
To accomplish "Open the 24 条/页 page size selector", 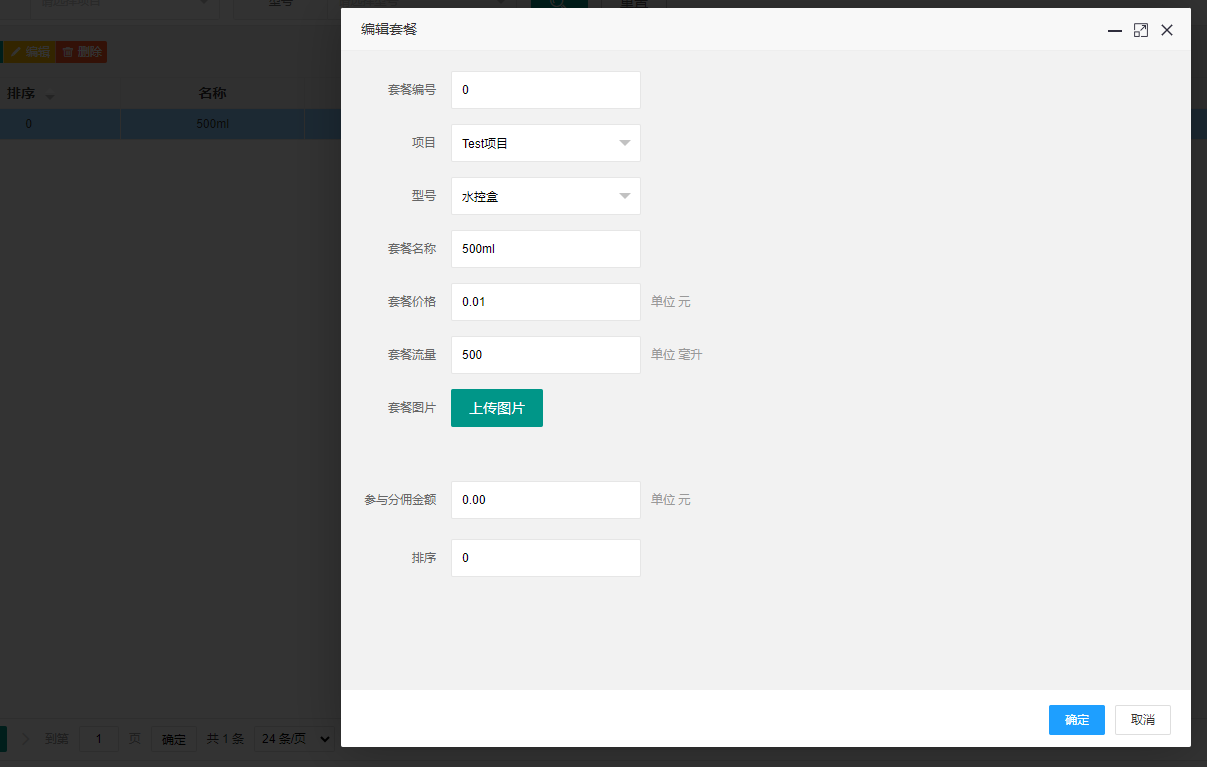I will 295,739.
